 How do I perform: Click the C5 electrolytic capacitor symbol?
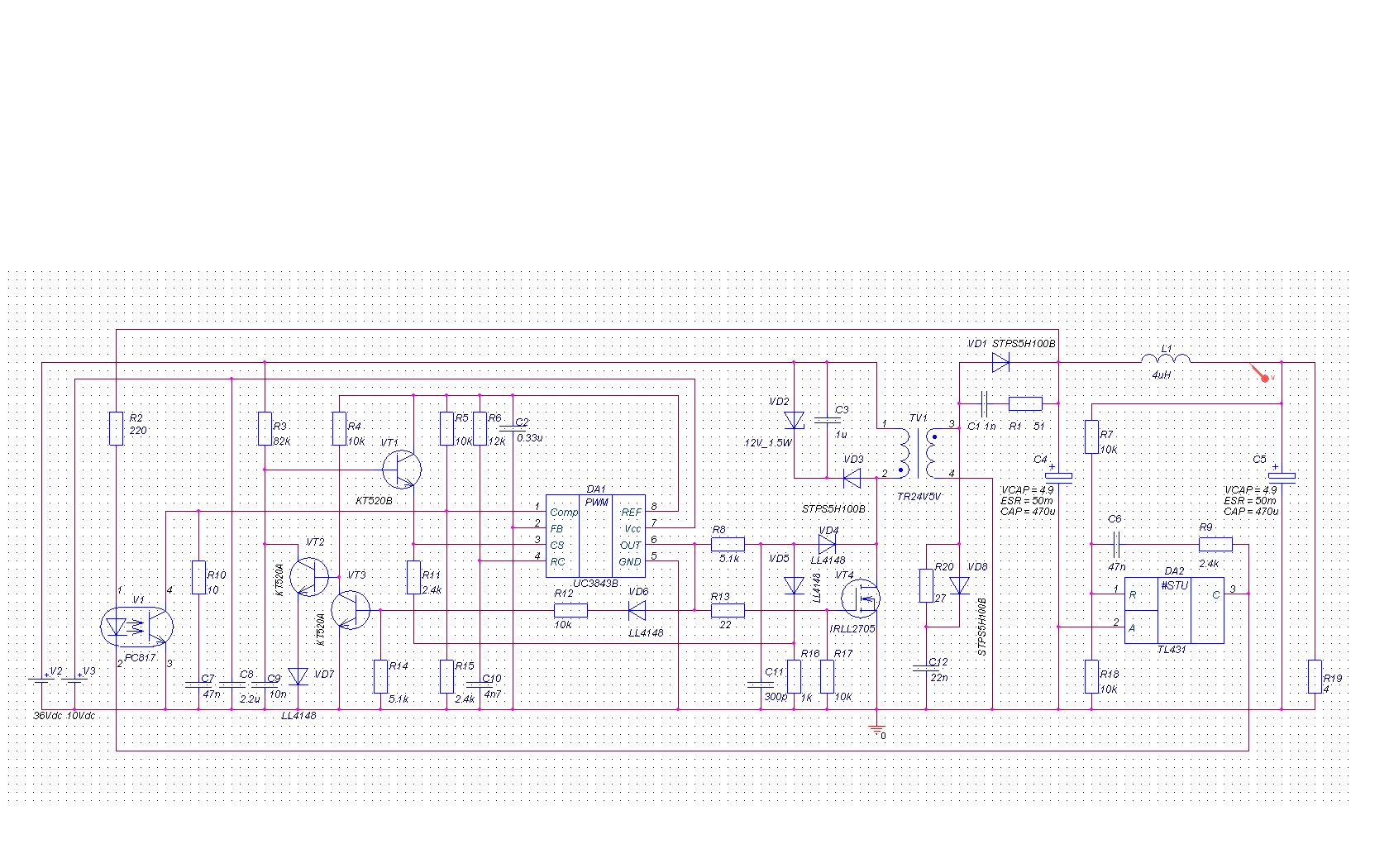[1282, 475]
